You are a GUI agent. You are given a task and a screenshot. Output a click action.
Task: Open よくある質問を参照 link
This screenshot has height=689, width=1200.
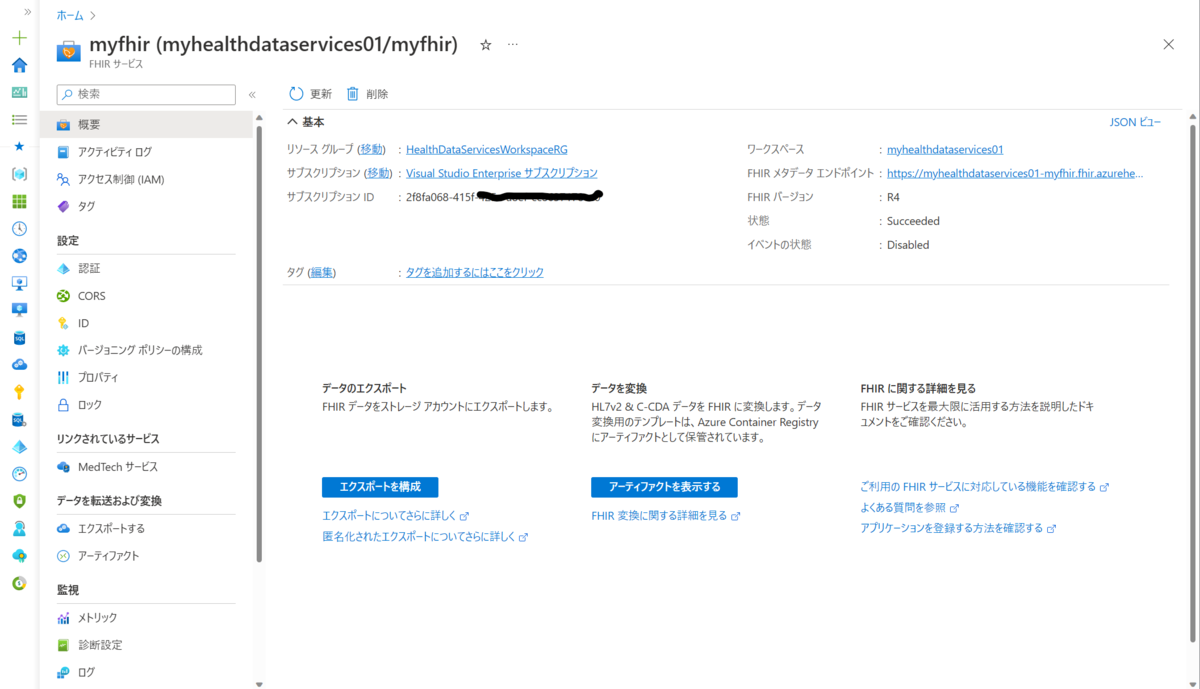pos(909,508)
